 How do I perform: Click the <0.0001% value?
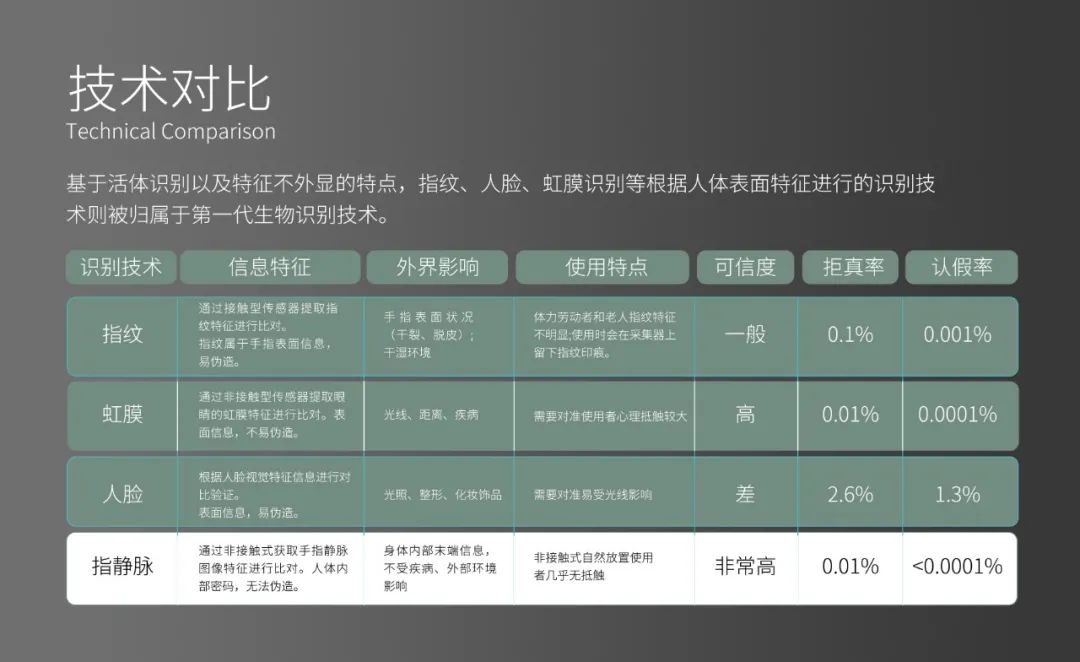[957, 566]
